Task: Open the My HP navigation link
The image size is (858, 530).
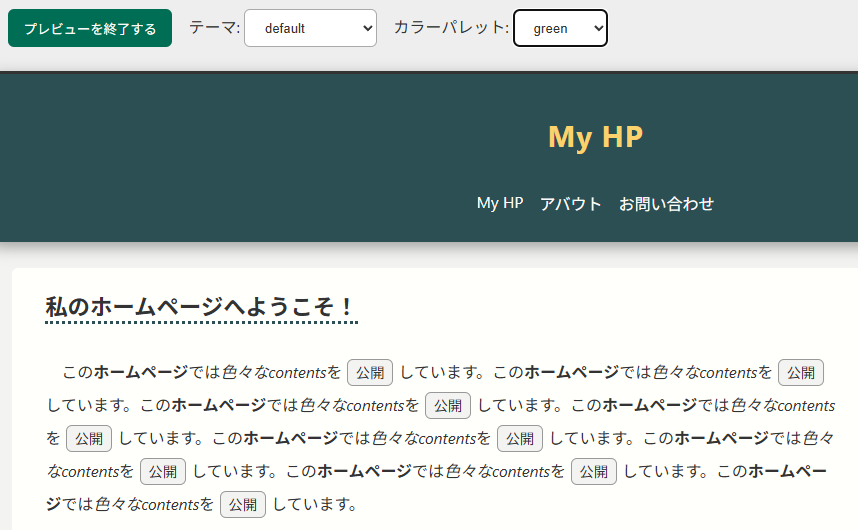Action: 500,203
